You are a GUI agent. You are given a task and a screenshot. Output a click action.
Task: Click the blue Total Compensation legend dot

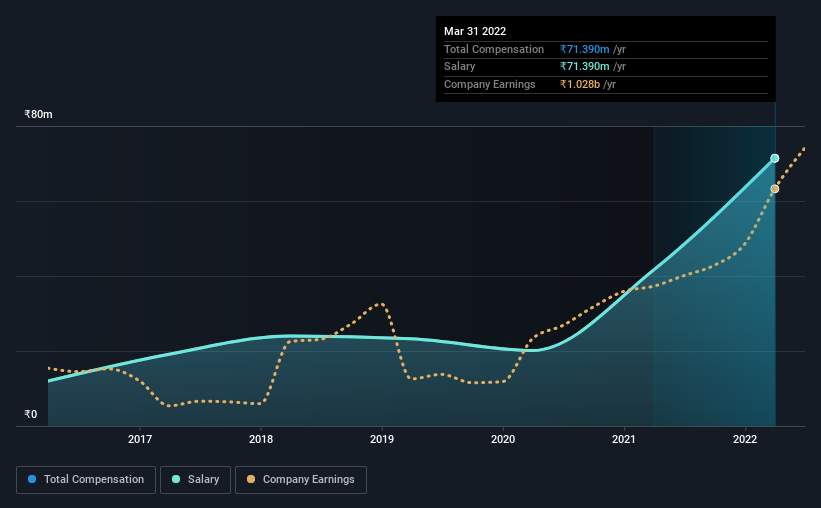coord(32,479)
